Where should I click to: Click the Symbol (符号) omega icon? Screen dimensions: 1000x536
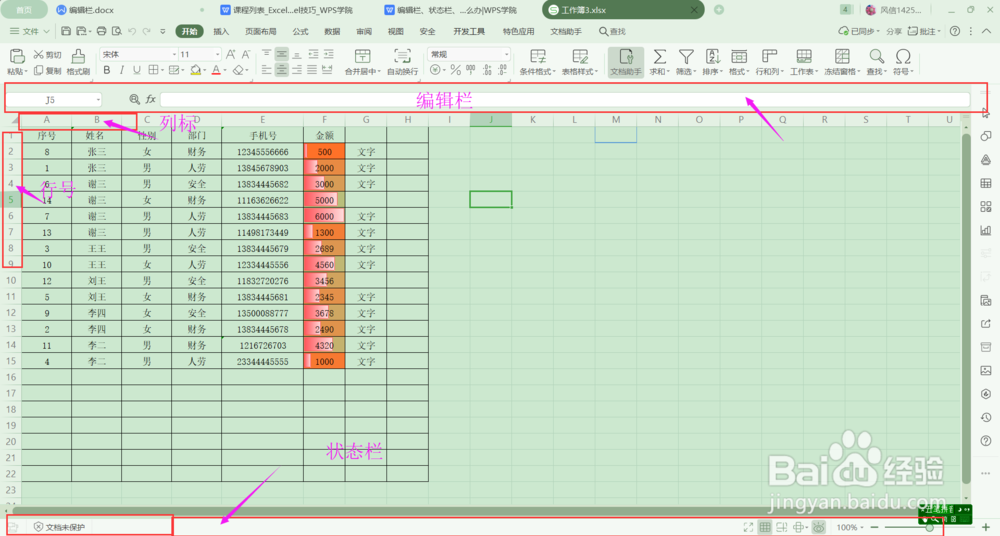click(x=902, y=57)
